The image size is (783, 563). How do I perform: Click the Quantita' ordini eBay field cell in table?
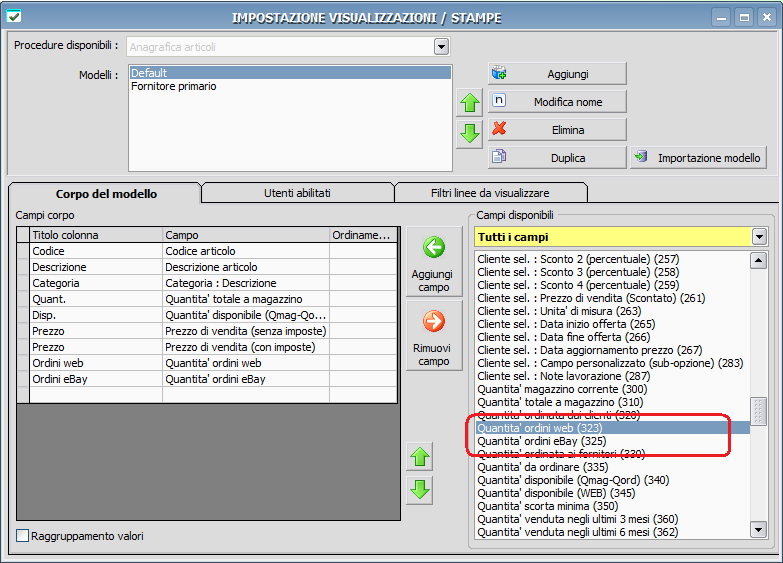pos(246,379)
